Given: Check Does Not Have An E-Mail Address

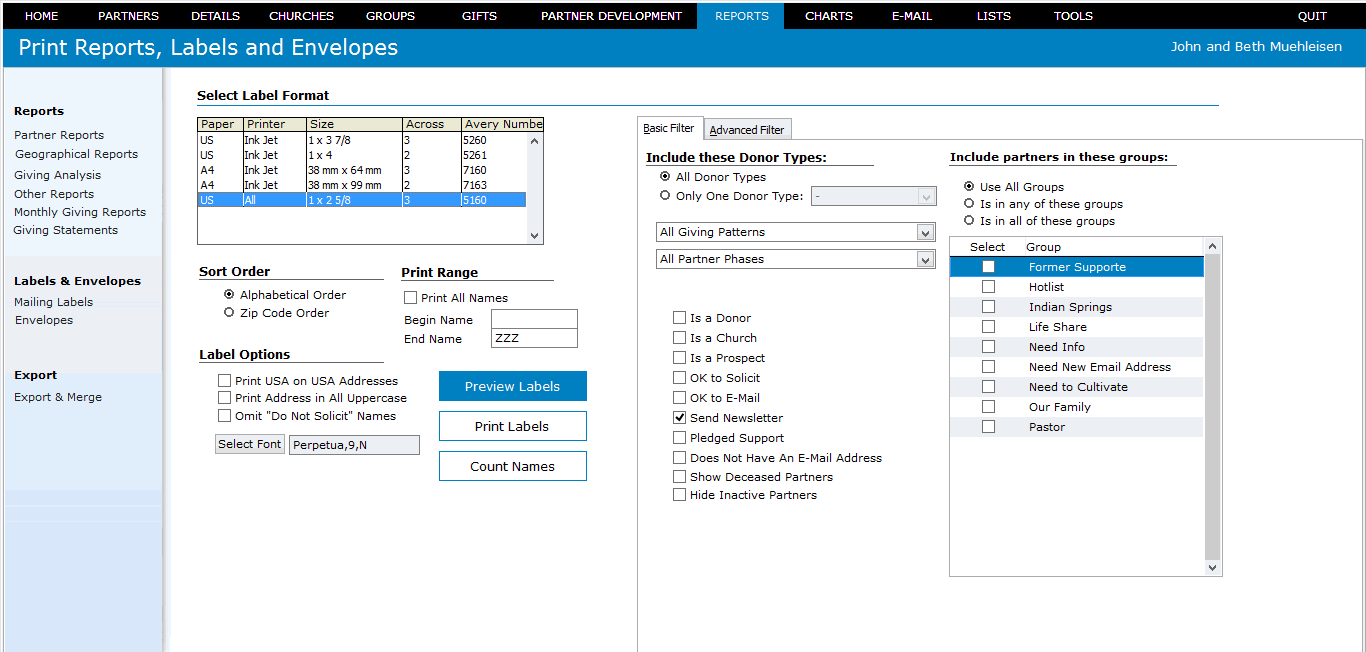Looking at the screenshot, I should (x=680, y=458).
